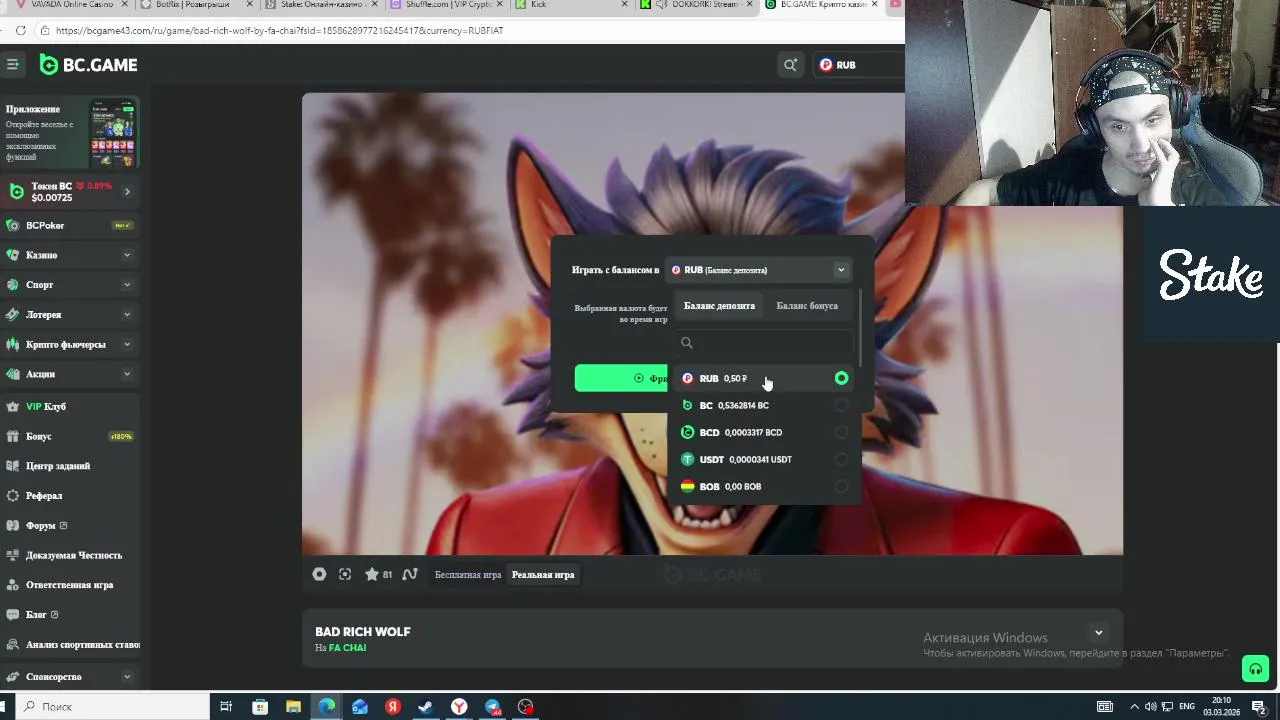Image resolution: width=1280 pixels, height=720 pixels.
Task: Switch to the Kick browser tab
Action: coord(572,5)
